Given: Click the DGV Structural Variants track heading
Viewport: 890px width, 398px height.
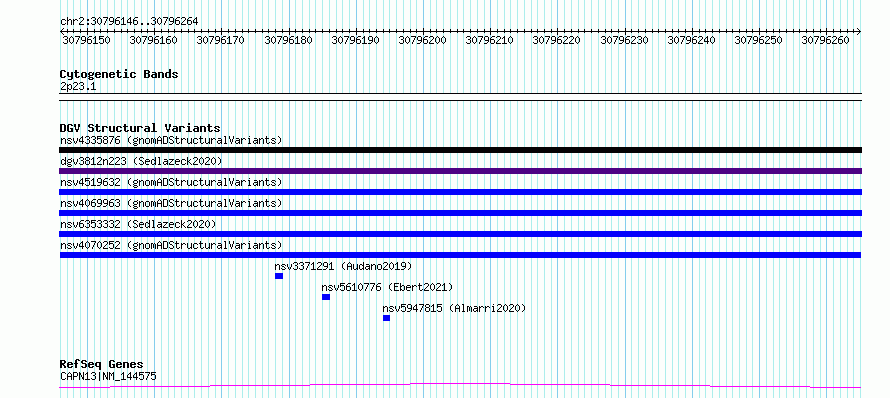Looking at the screenshot, I should point(140,128).
